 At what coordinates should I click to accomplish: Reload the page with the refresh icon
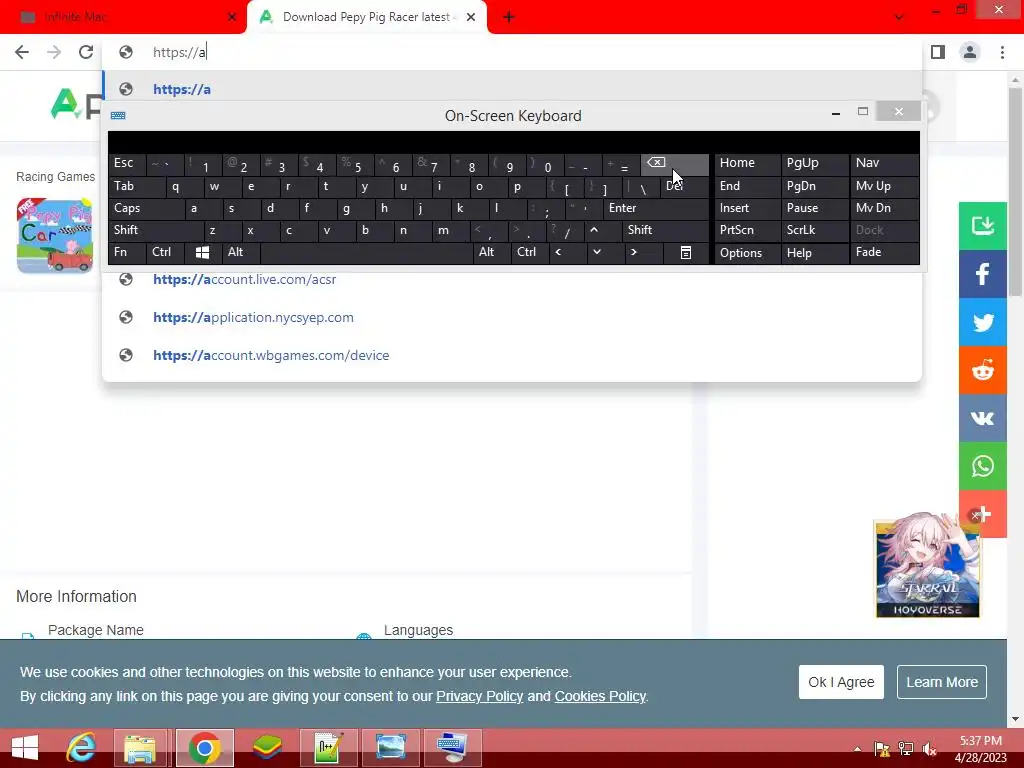click(86, 52)
